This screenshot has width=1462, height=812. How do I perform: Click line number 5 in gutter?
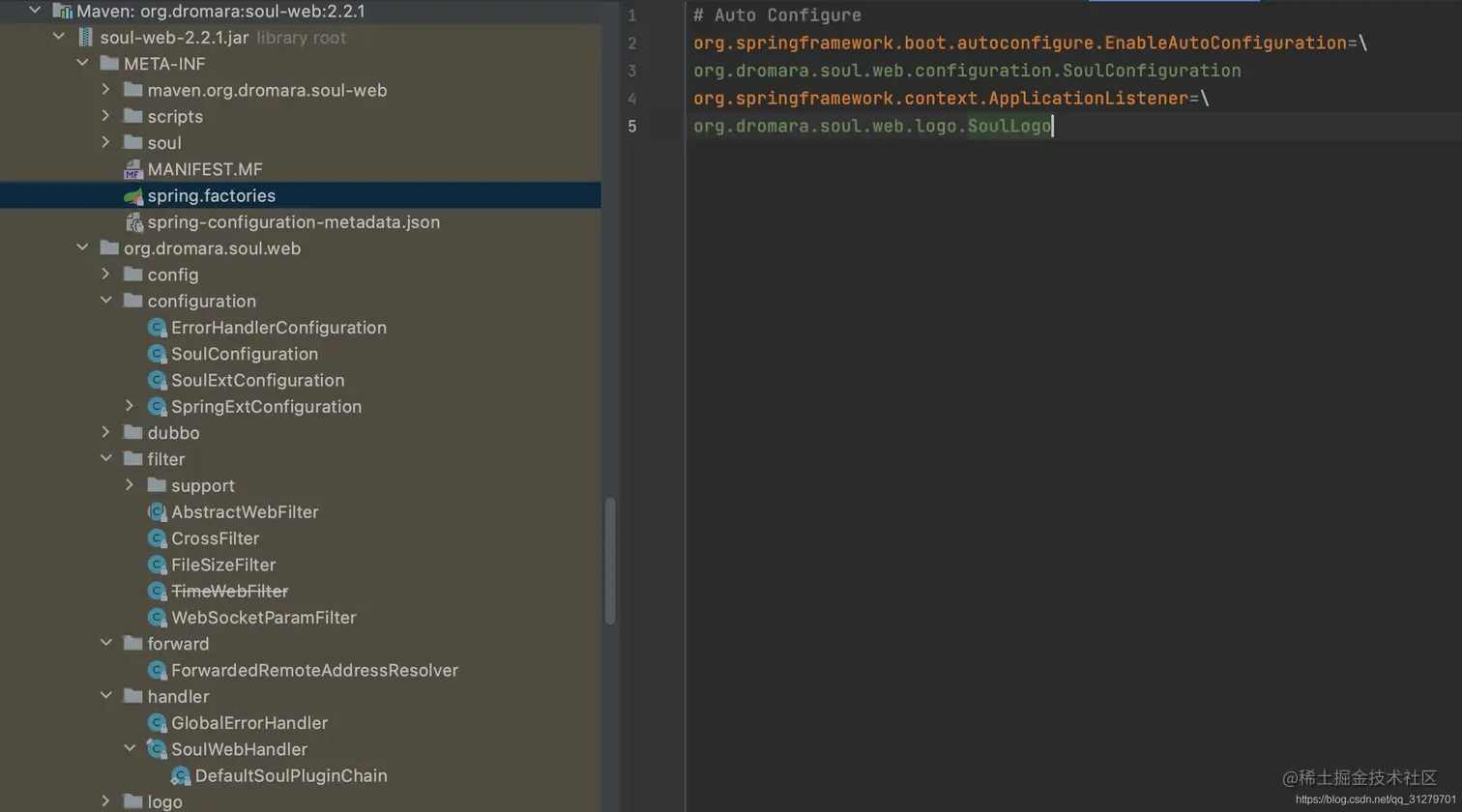coord(631,126)
